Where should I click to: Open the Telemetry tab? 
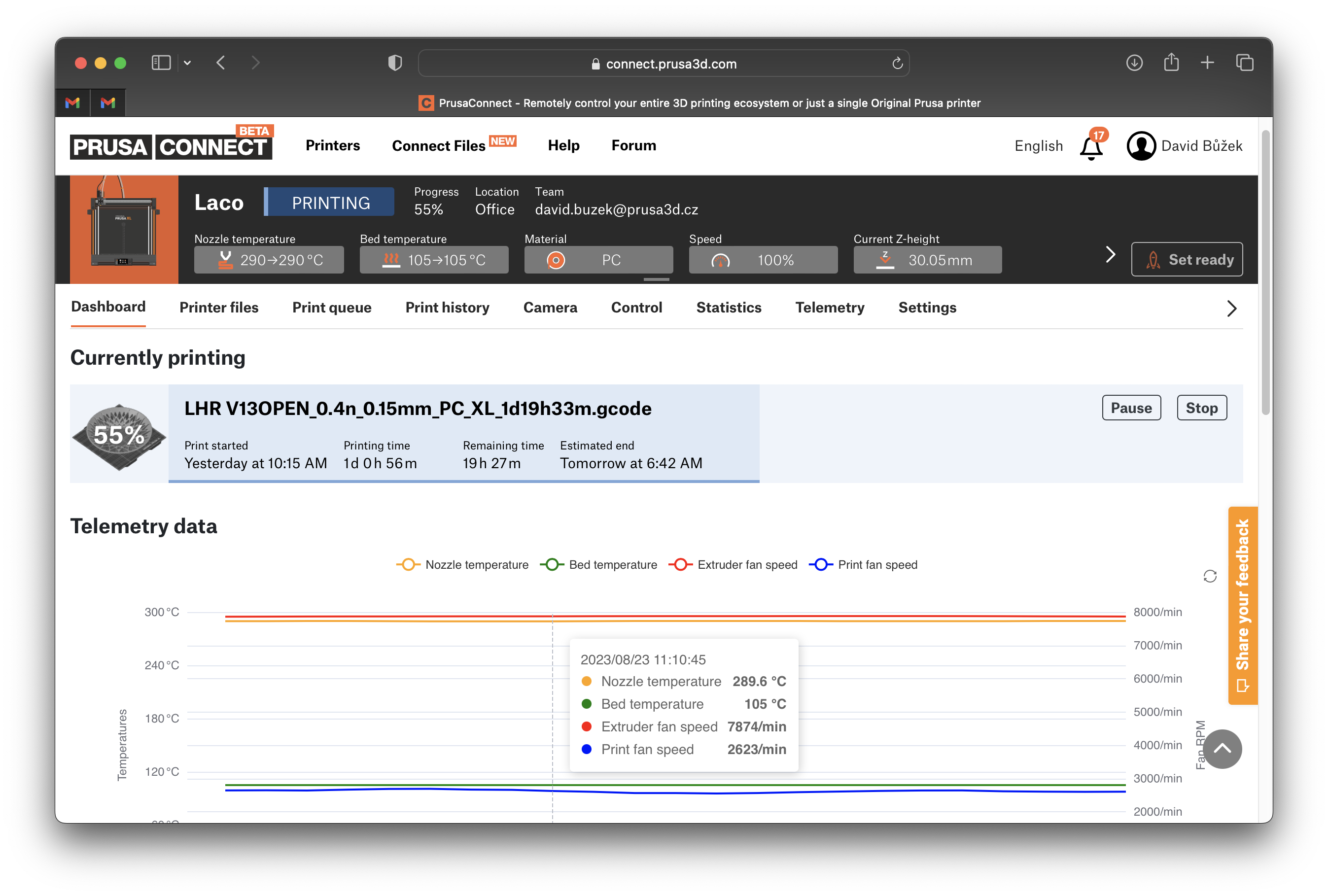pos(829,308)
